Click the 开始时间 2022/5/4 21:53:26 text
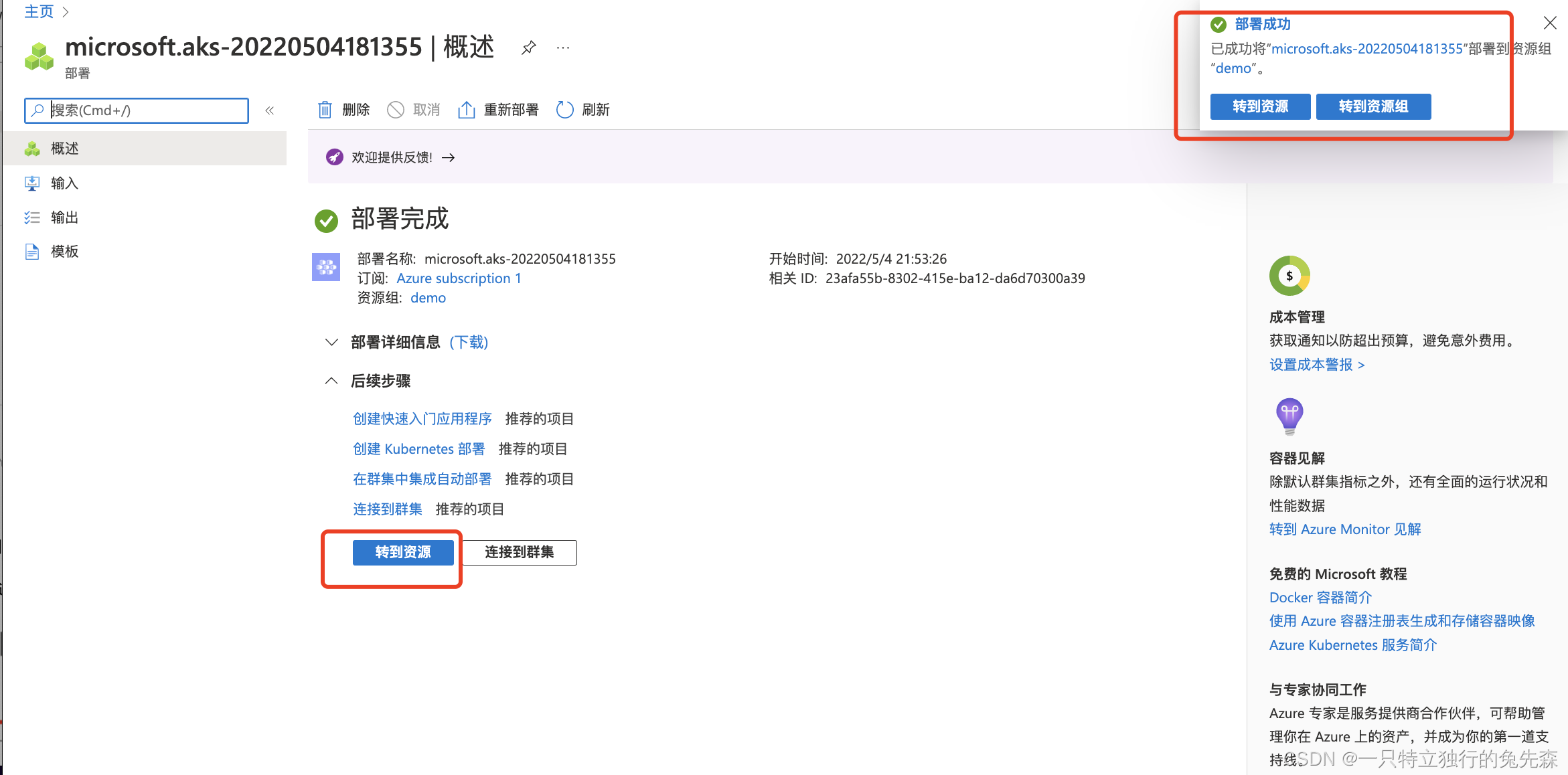 858,259
